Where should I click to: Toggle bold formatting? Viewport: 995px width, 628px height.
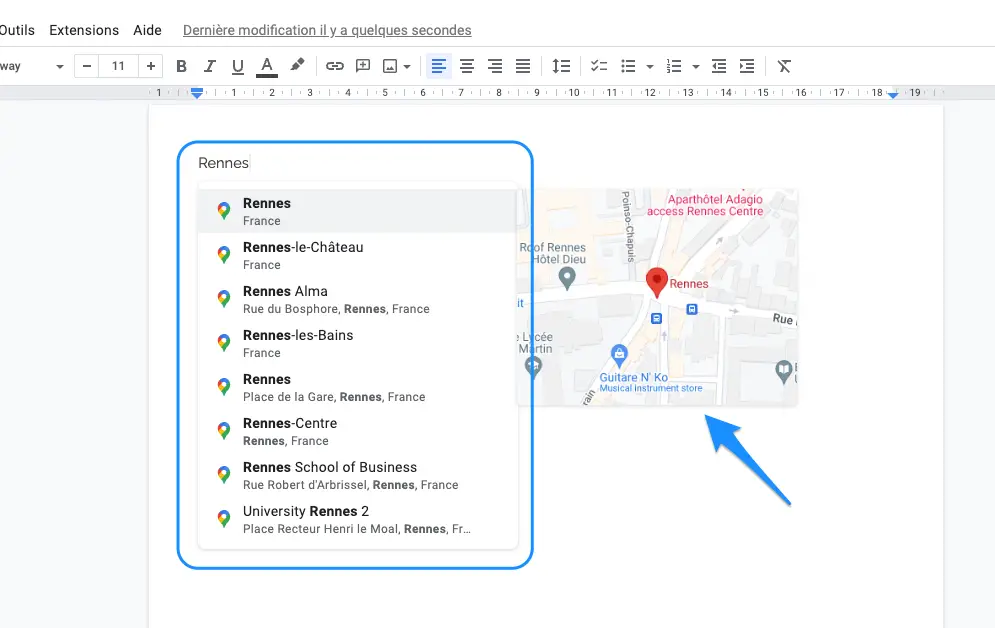[181, 66]
